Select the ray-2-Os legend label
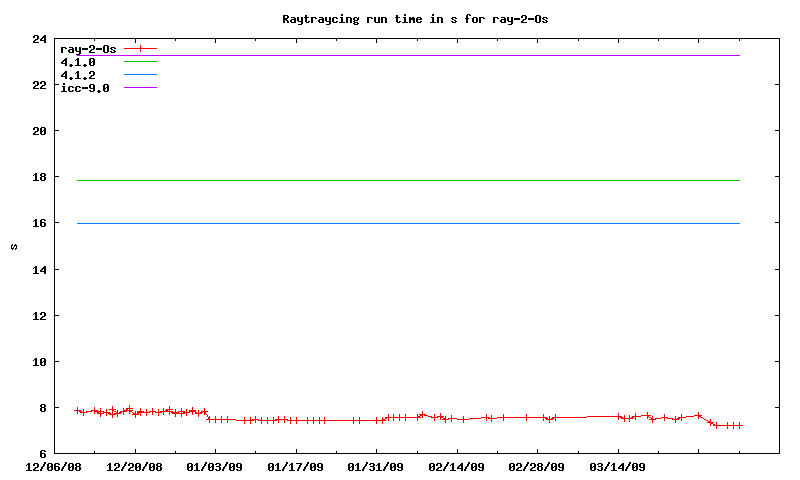Image resolution: width=800 pixels, height=480 pixels. point(88,49)
